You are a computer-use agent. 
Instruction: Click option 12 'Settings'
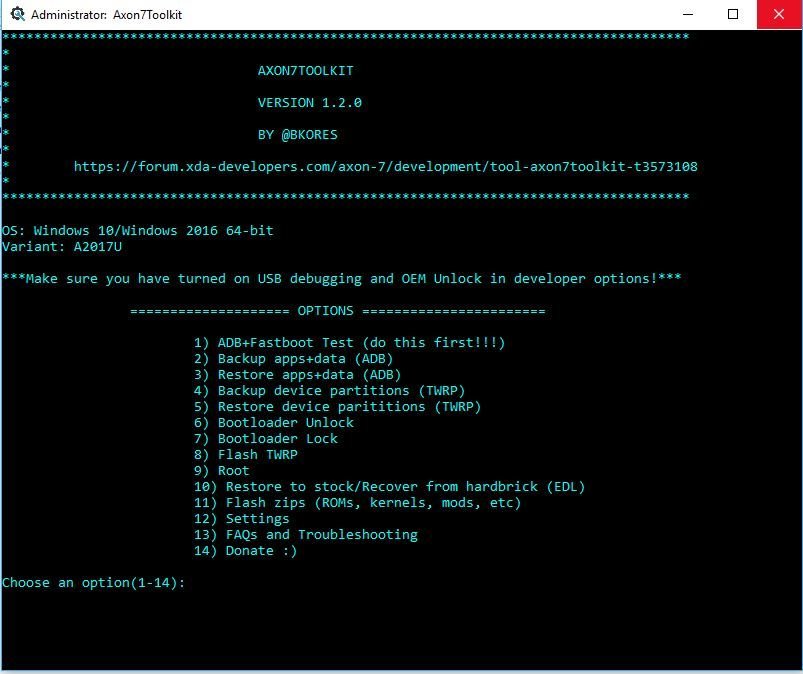click(241, 519)
